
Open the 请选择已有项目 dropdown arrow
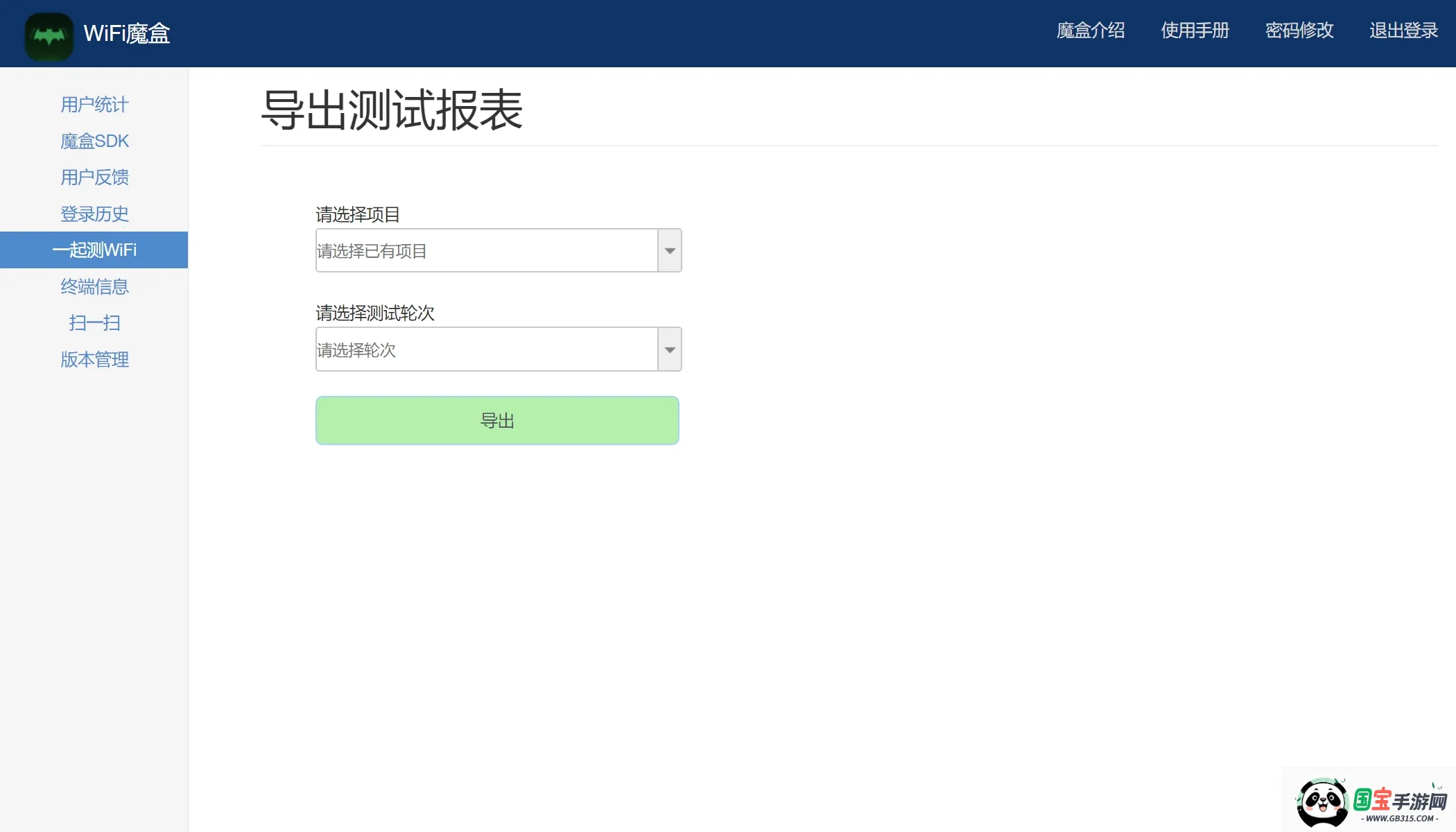point(670,251)
